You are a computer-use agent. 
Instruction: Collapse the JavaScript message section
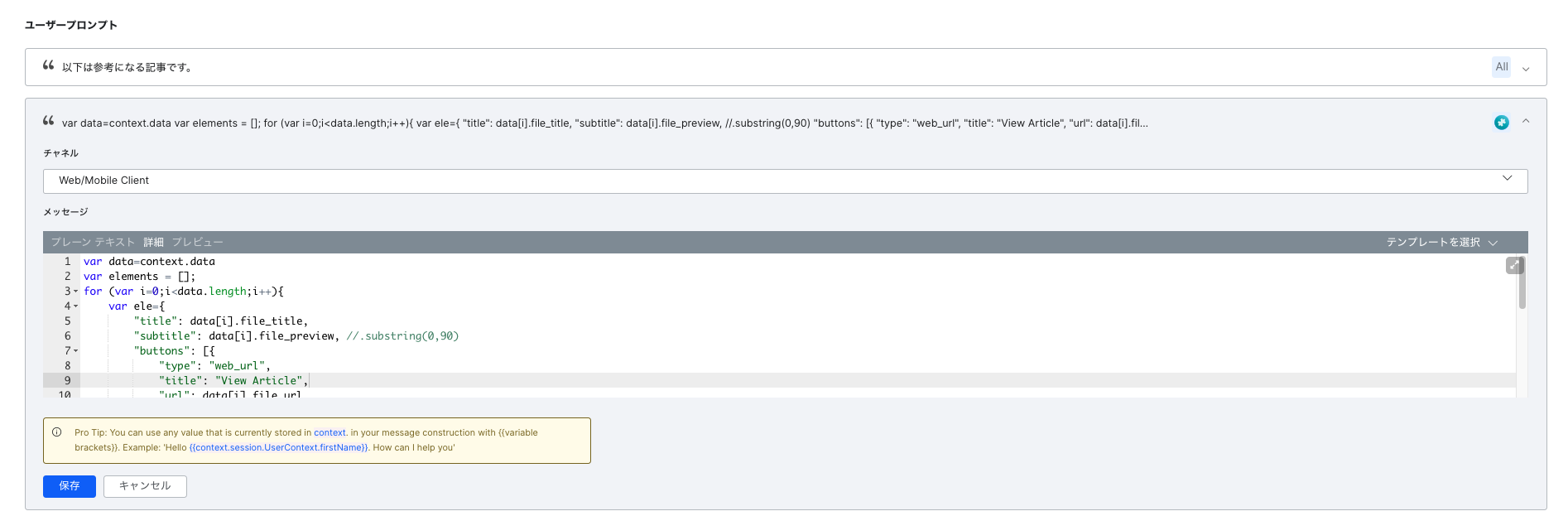[x=1526, y=121]
